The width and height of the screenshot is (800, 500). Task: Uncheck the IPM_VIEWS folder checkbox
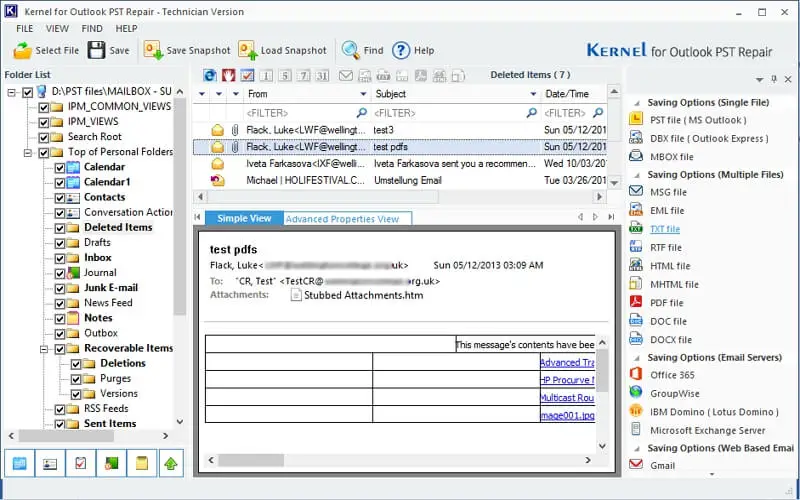coord(44,123)
